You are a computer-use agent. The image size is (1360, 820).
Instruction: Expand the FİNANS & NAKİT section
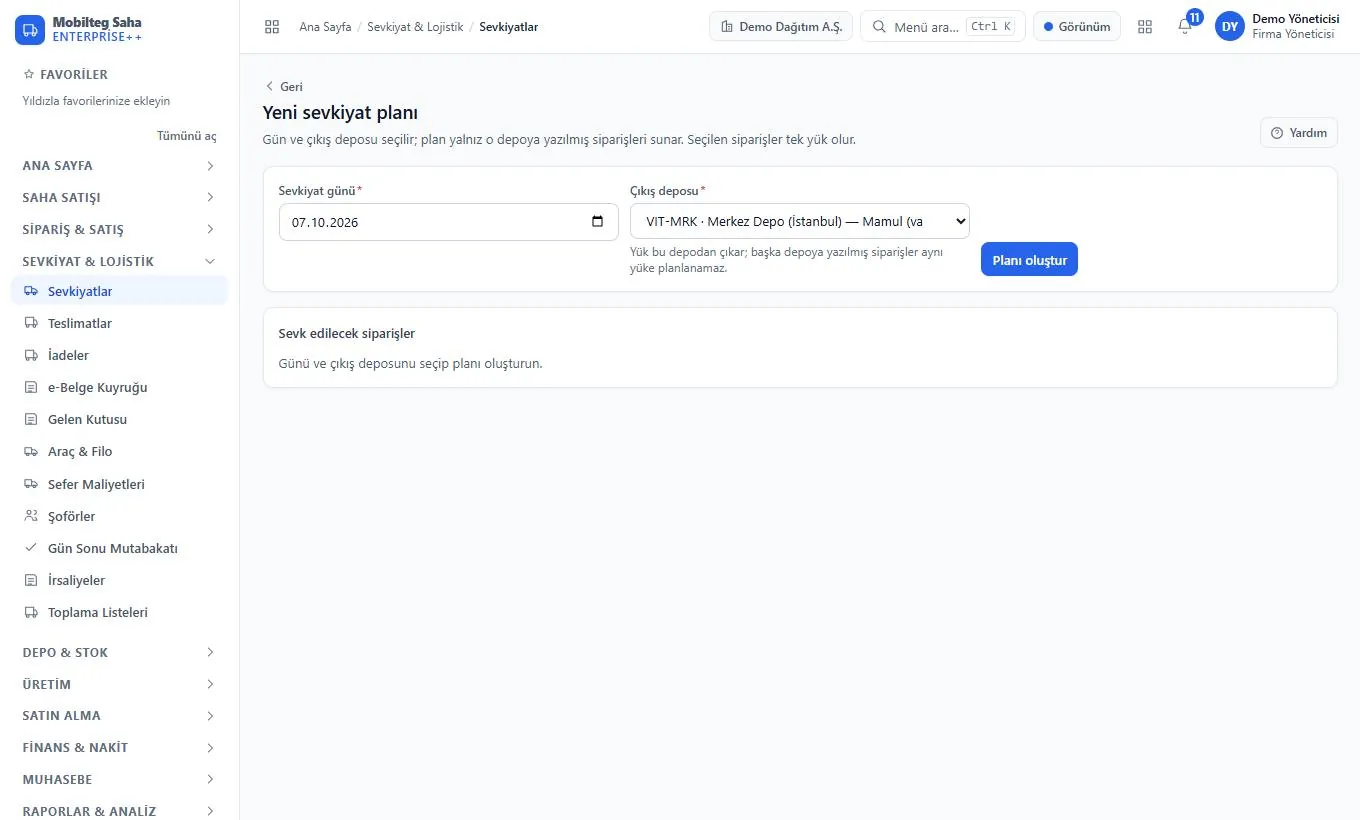tap(119, 747)
